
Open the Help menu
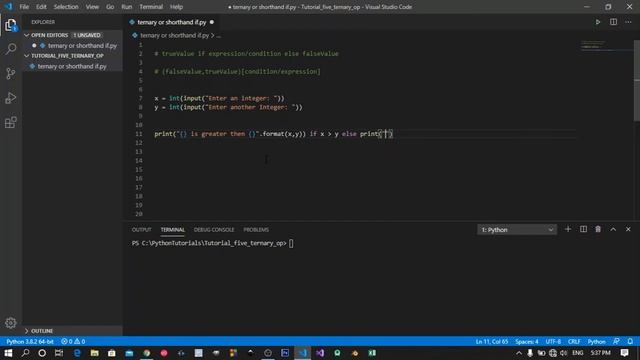tap(176, 7)
